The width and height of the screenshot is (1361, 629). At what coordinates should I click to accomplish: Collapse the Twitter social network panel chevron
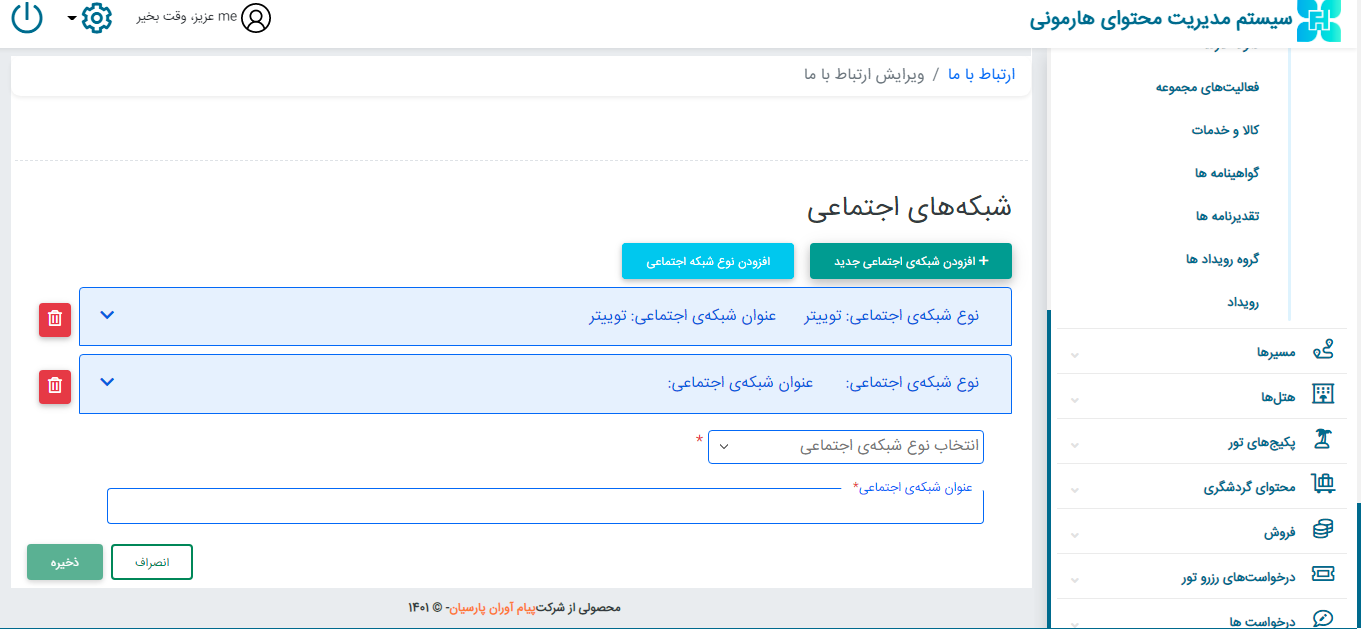pos(108,315)
